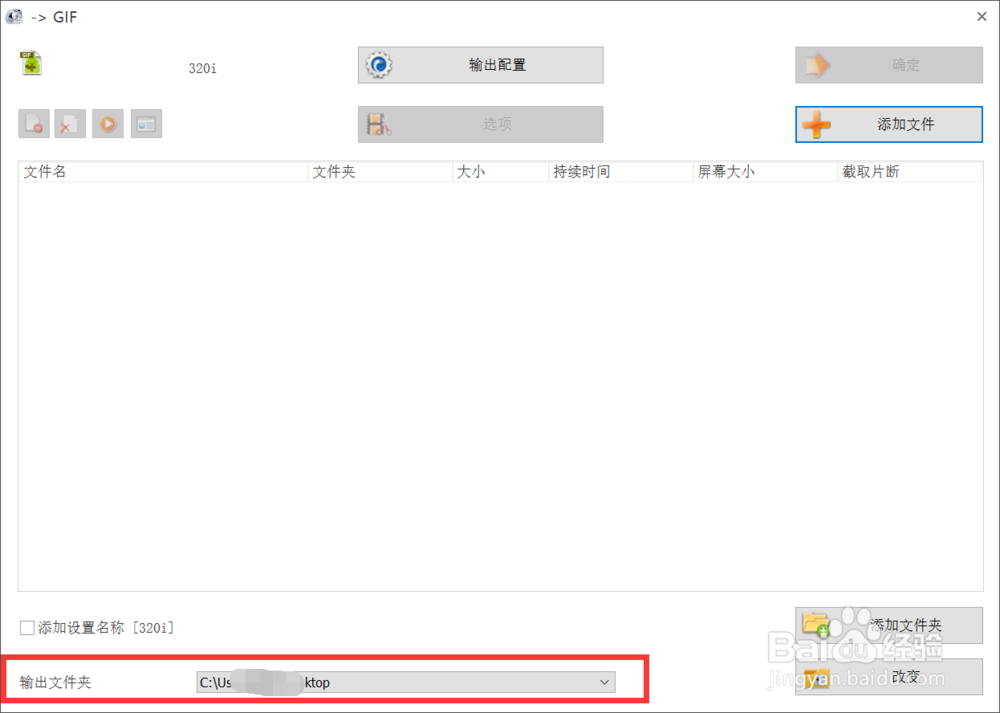Click the 320i preset label
This screenshot has width=1000, height=713.
coord(203,68)
